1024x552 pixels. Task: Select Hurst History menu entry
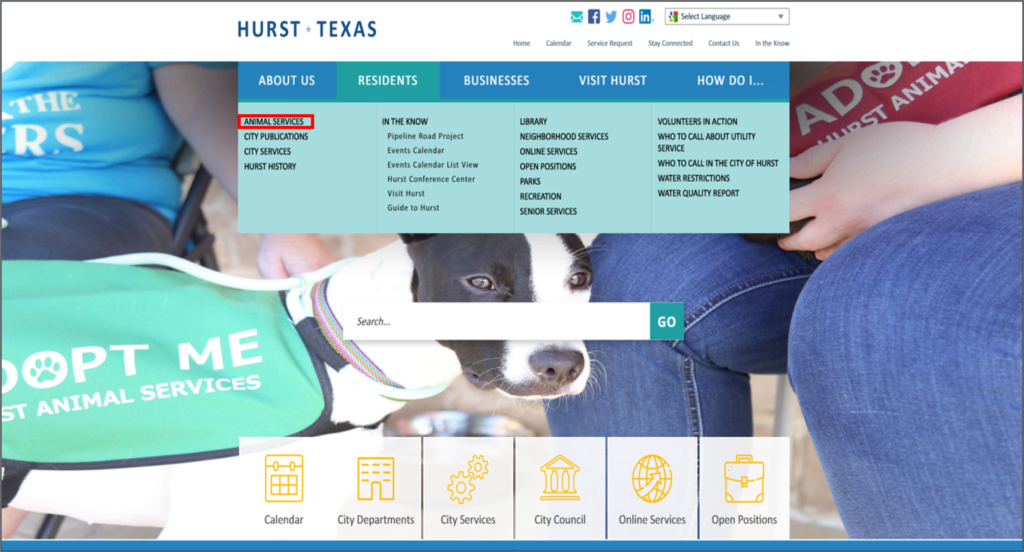pos(270,167)
